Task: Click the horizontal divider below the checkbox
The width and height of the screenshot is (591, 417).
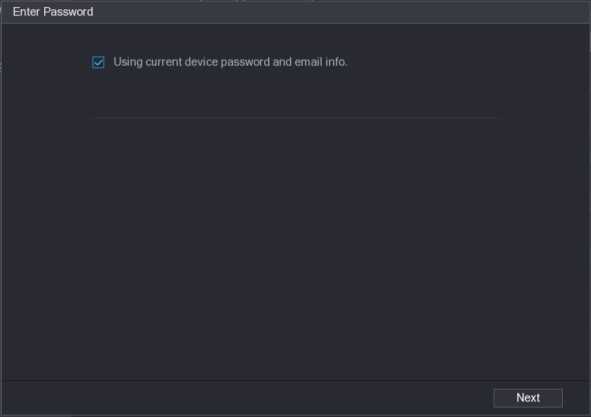Action: [x=296, y=118]
